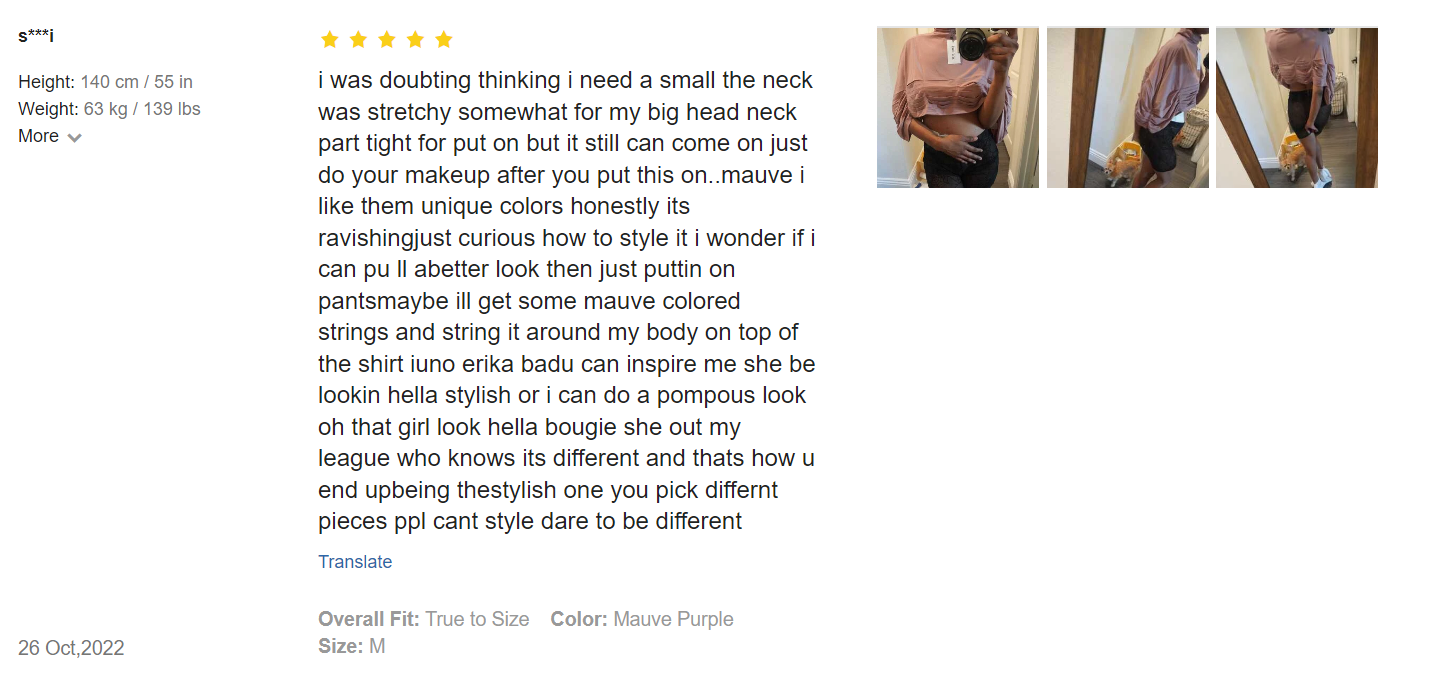Click the first yellow rating star
Screen dimensions: 1437x685
pos(329,40)
